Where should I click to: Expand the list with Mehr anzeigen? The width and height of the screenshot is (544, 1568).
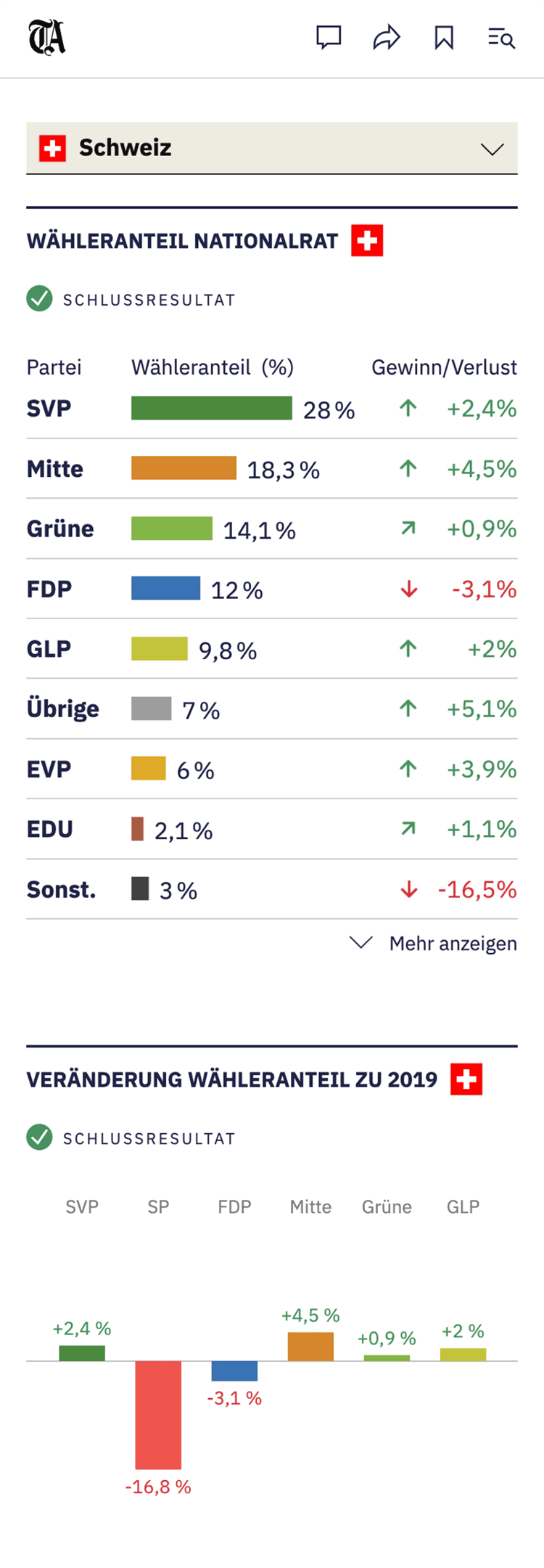coord(434,943)
